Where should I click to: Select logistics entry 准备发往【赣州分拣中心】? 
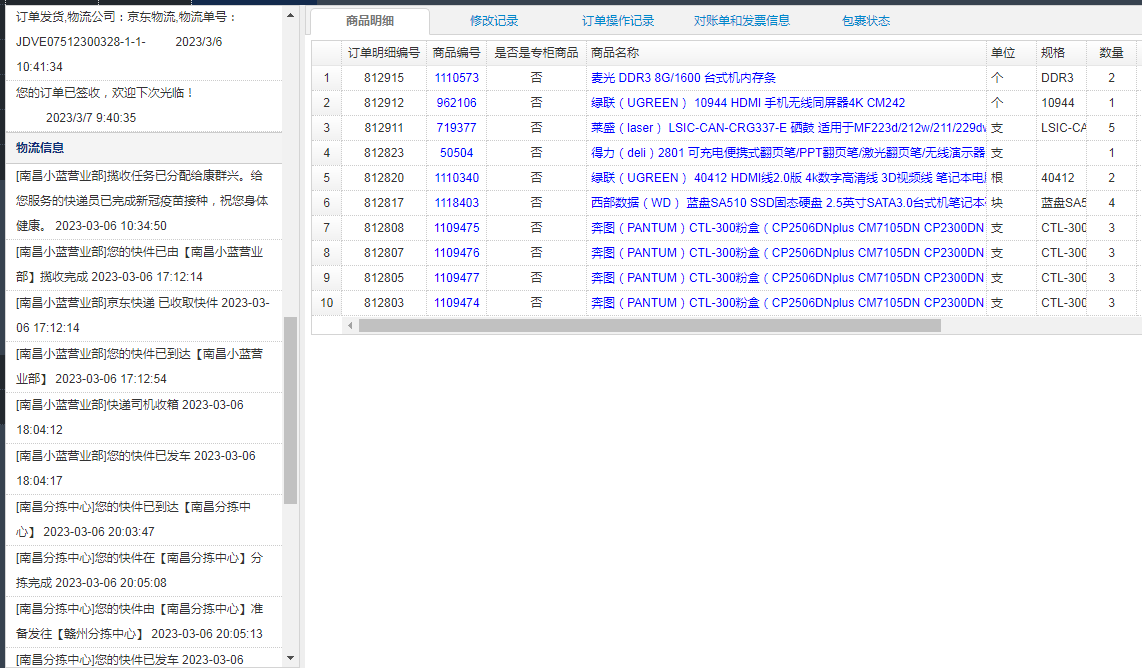(x=143, y=621)
